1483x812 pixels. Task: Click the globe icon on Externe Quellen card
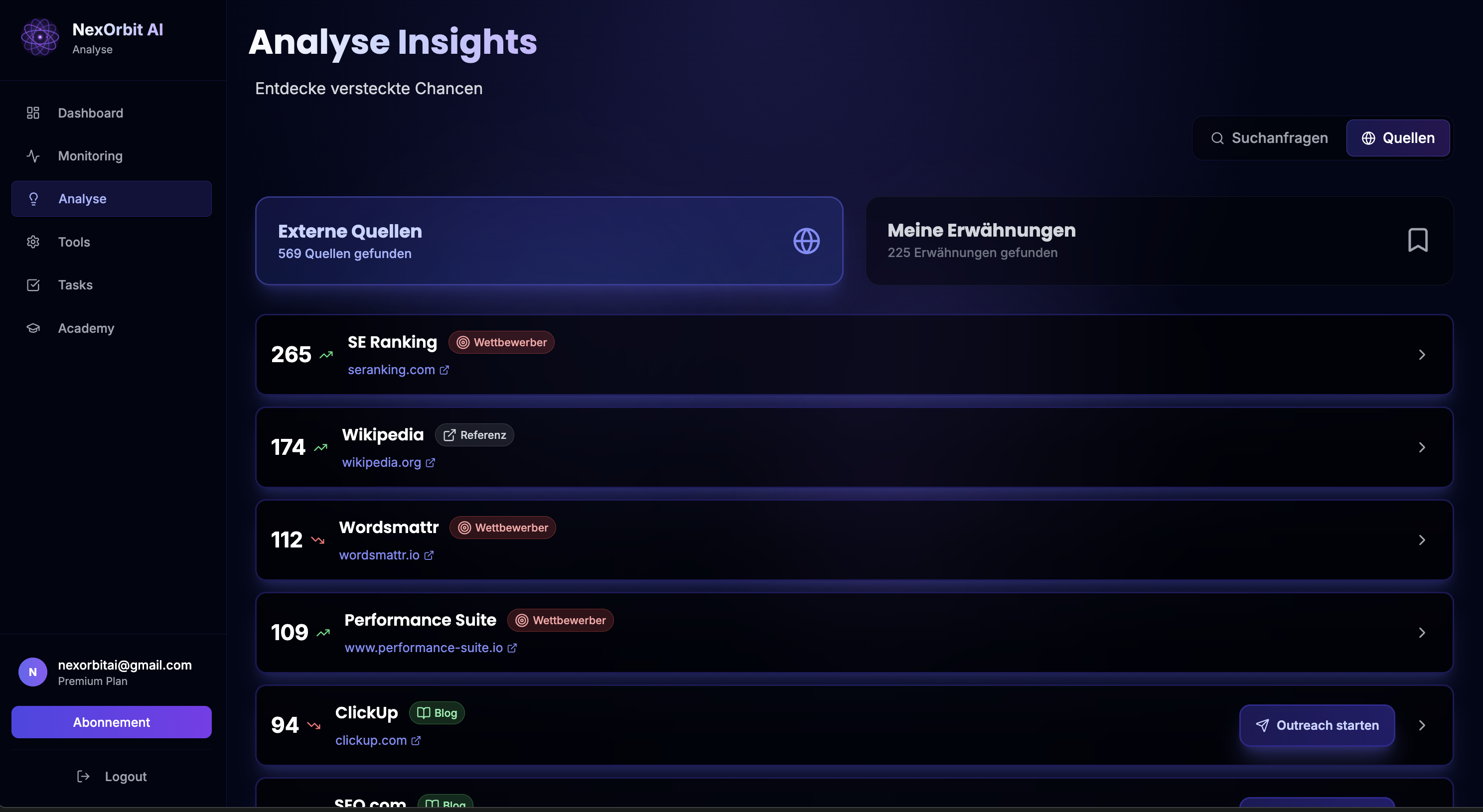click(x=806, y=241)
